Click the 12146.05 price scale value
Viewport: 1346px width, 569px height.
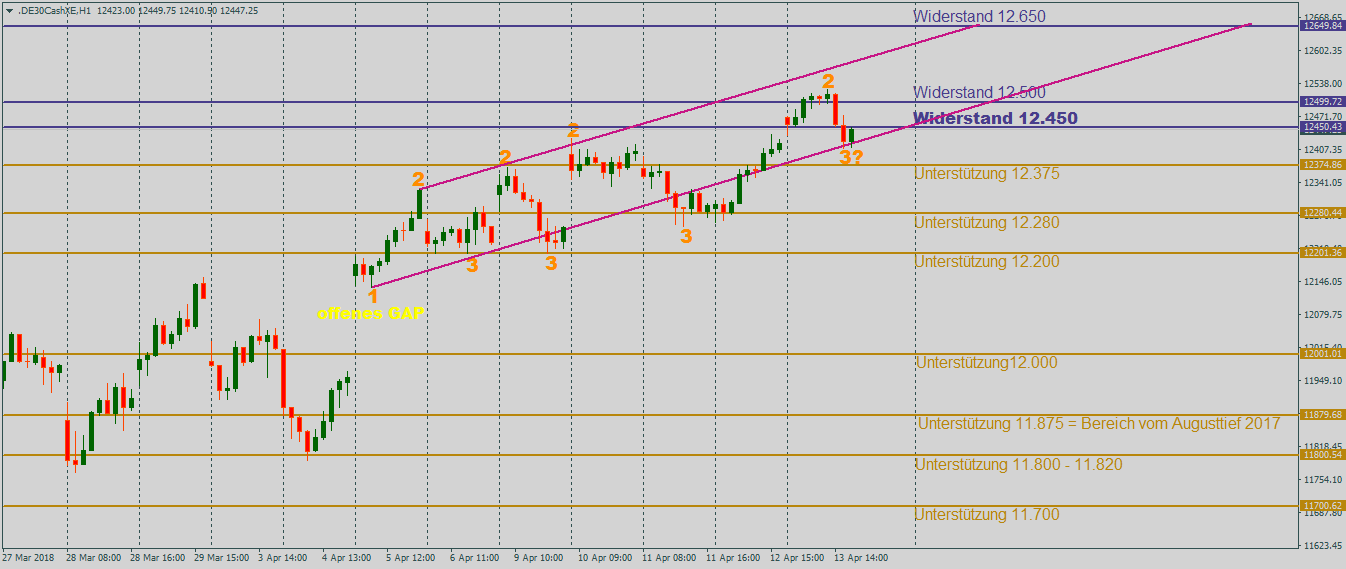pyautogui.click(x=1322, y=282)
